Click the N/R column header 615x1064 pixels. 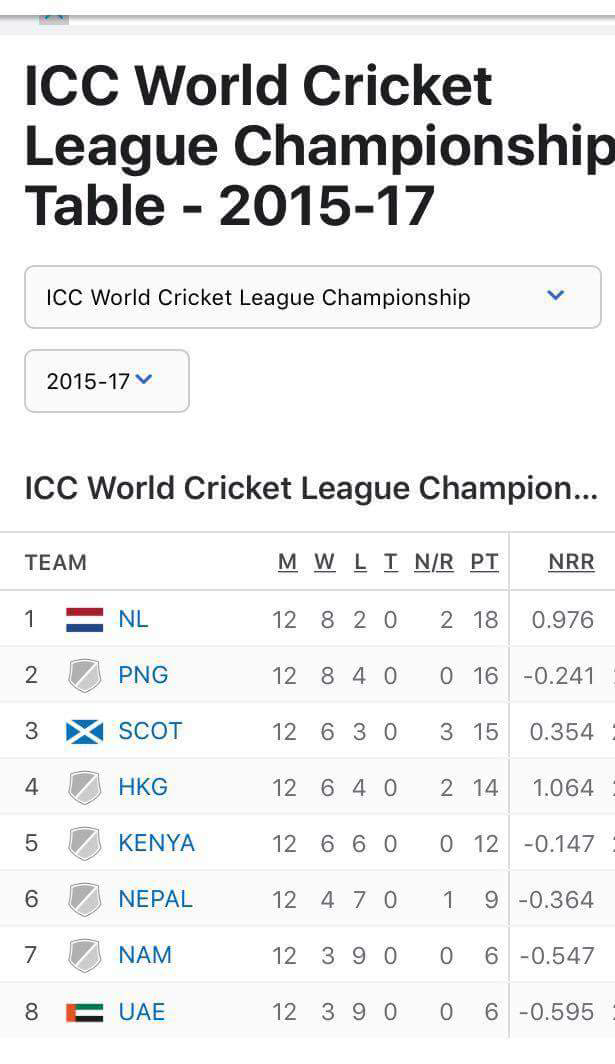[434, 563]
